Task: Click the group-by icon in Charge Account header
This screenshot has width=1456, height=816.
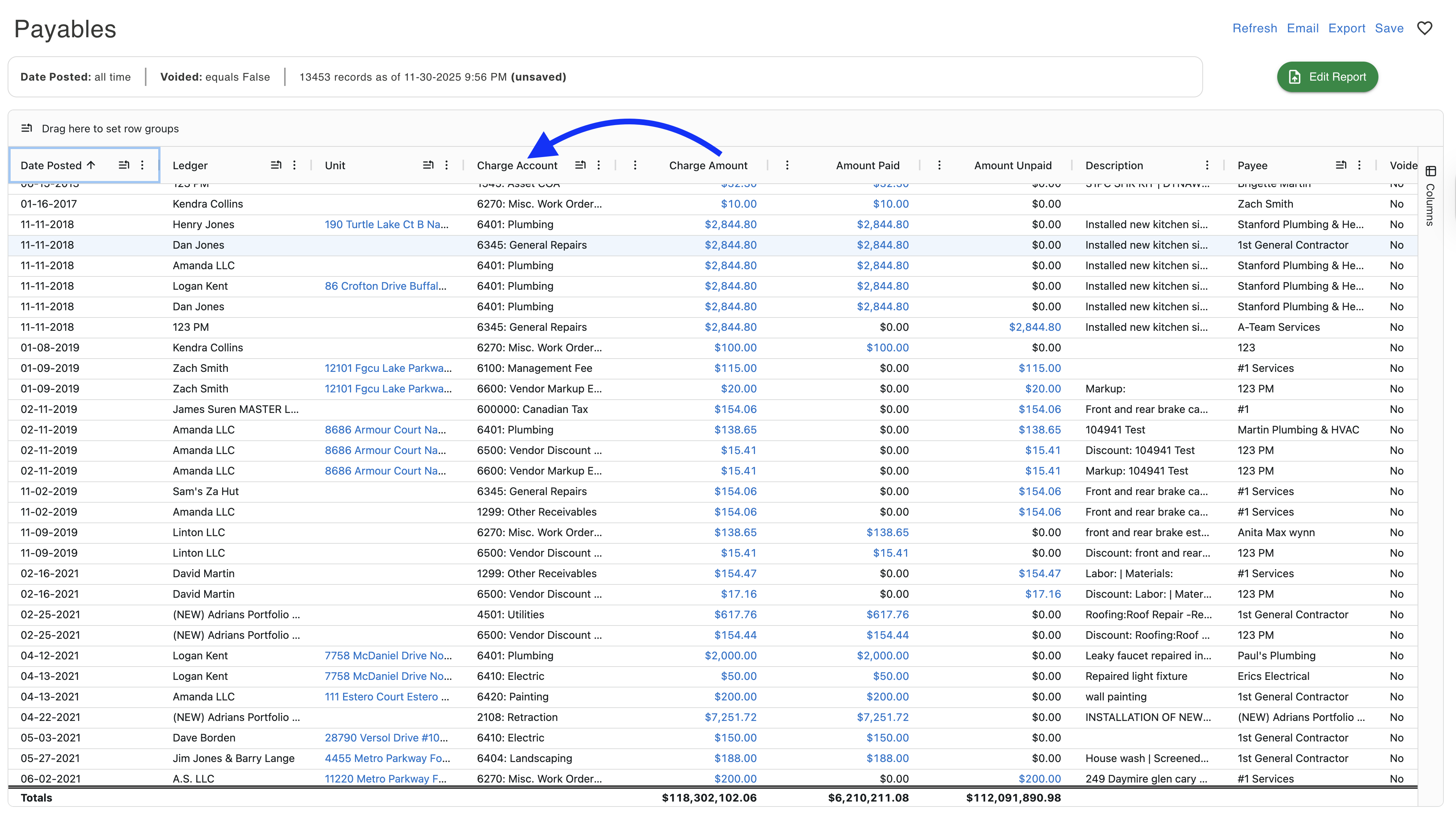Action: pos(580,165)
